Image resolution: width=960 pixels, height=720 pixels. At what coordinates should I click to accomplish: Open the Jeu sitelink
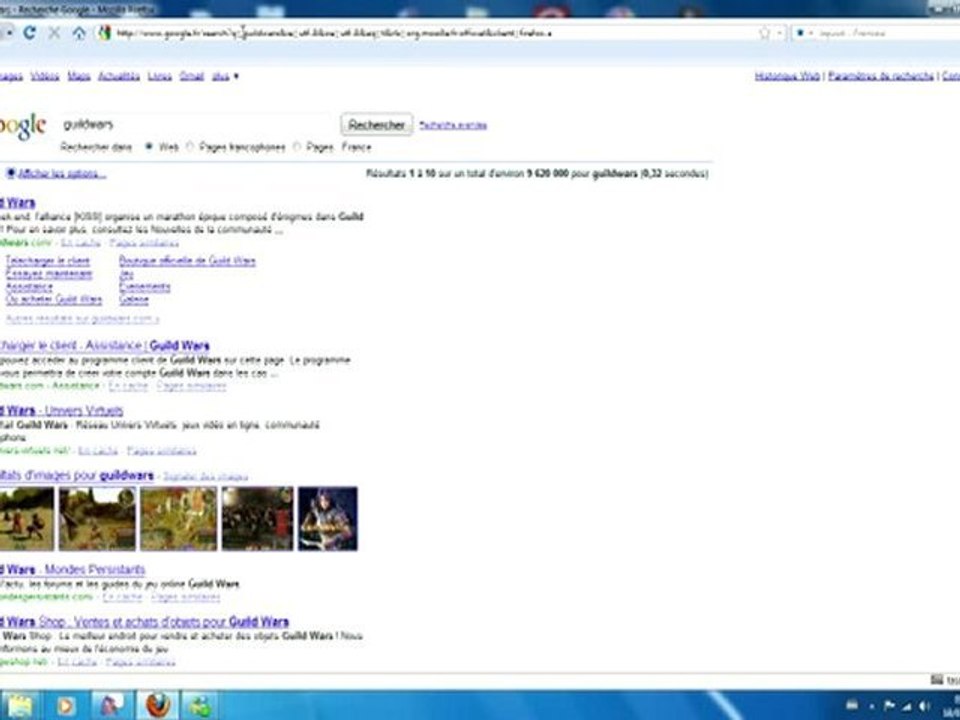(x=126, y=274)
